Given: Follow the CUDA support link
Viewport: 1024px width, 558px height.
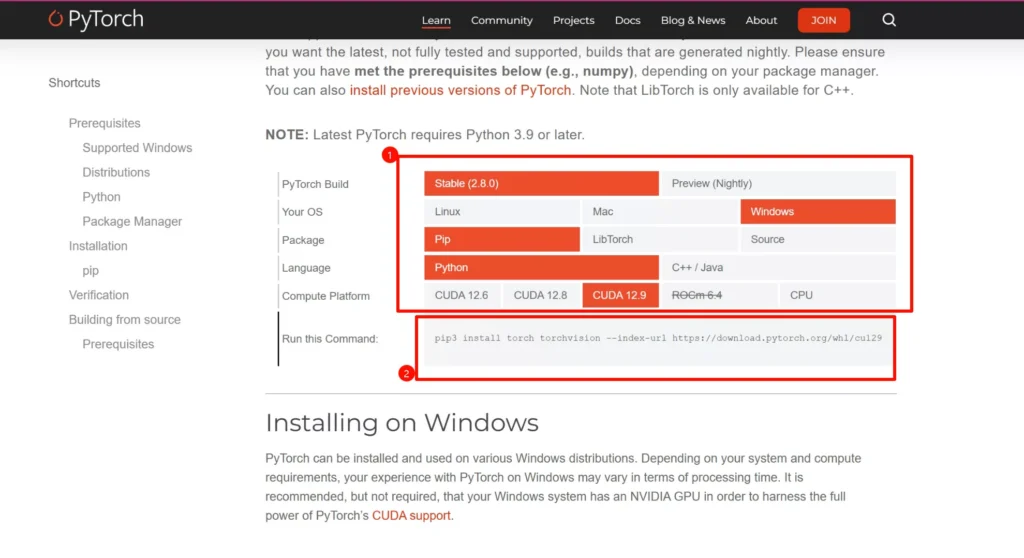Looking at the screenshot, I should [x=411, y=516].
